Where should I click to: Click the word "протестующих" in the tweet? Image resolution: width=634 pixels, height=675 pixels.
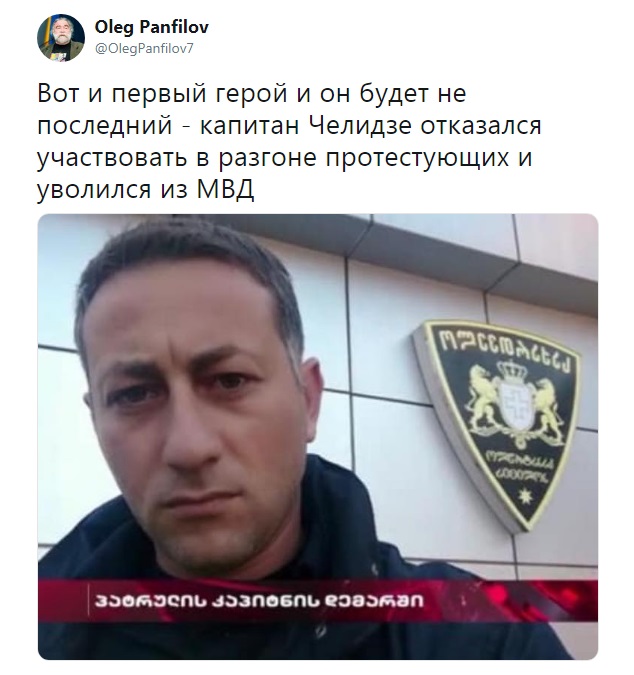coord(417,158)
